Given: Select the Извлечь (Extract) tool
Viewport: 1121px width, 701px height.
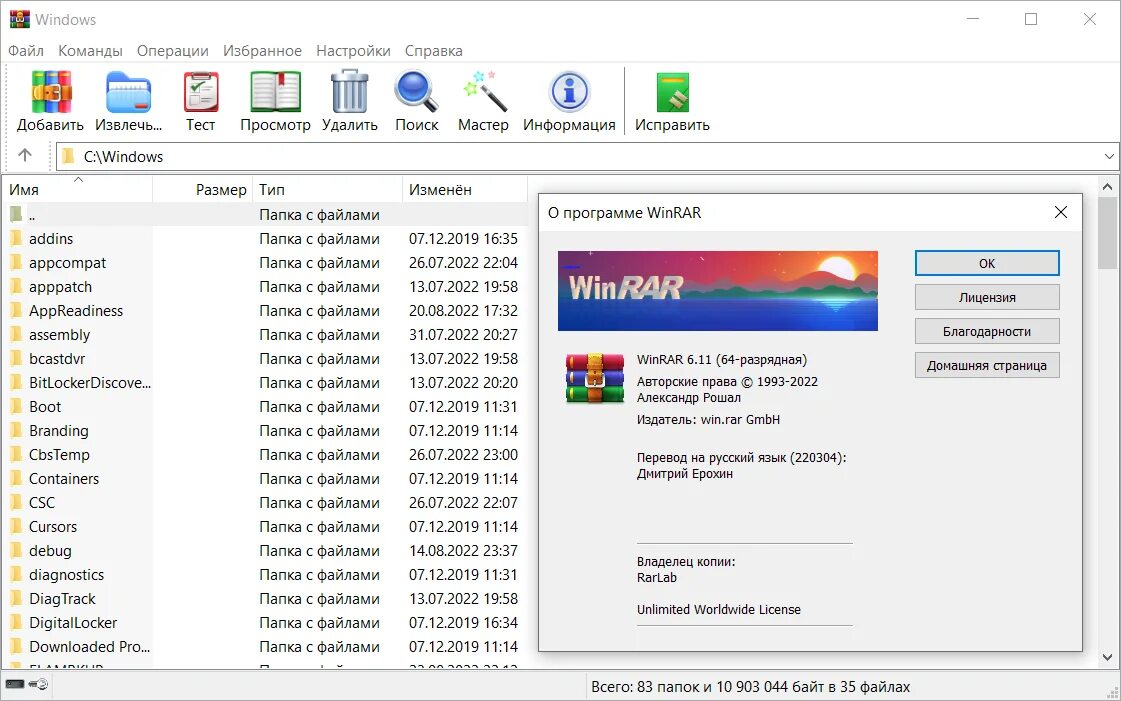Looking at the screenshot, I should point(127,99).
